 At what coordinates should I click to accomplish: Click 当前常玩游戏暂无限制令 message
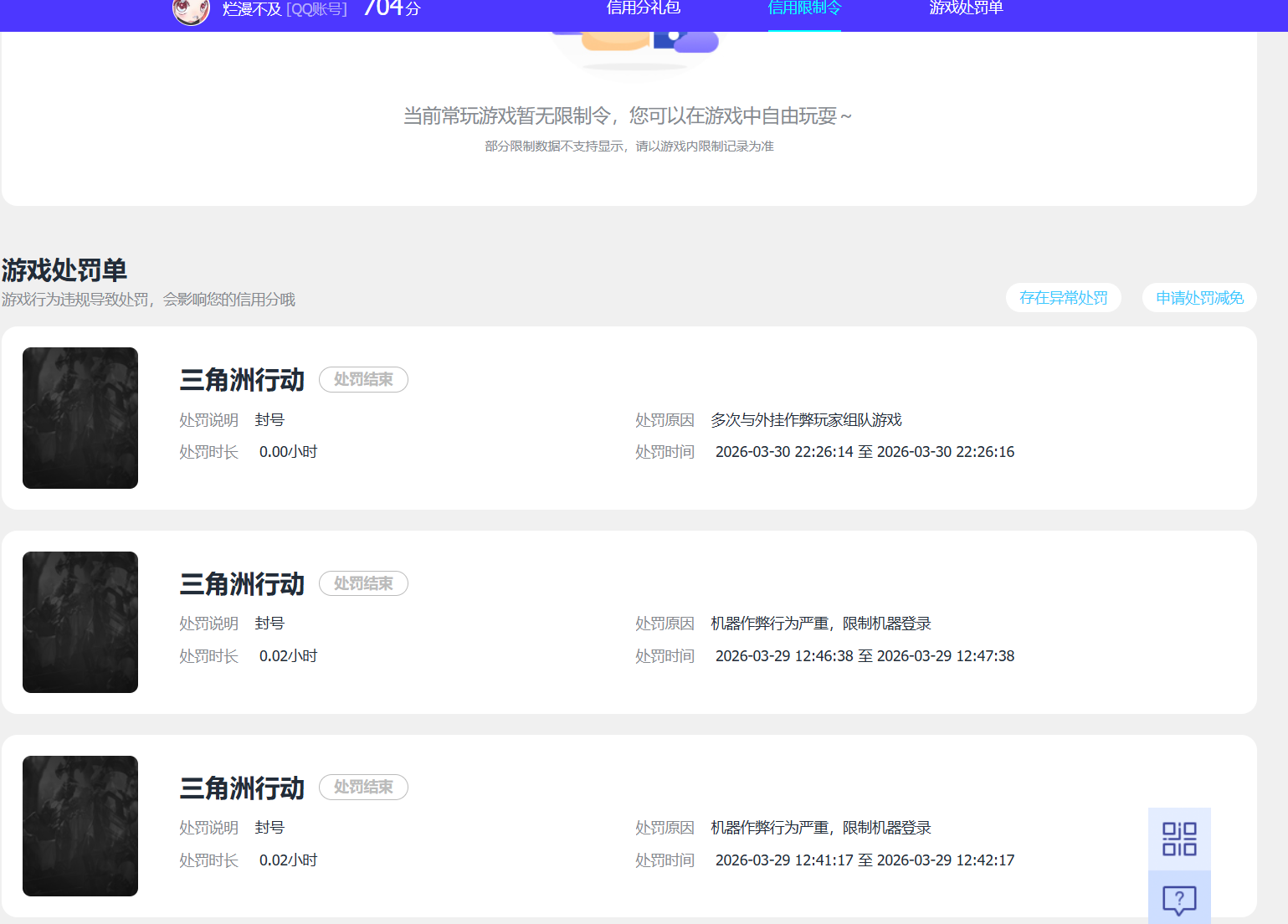[x=629, y=116]
